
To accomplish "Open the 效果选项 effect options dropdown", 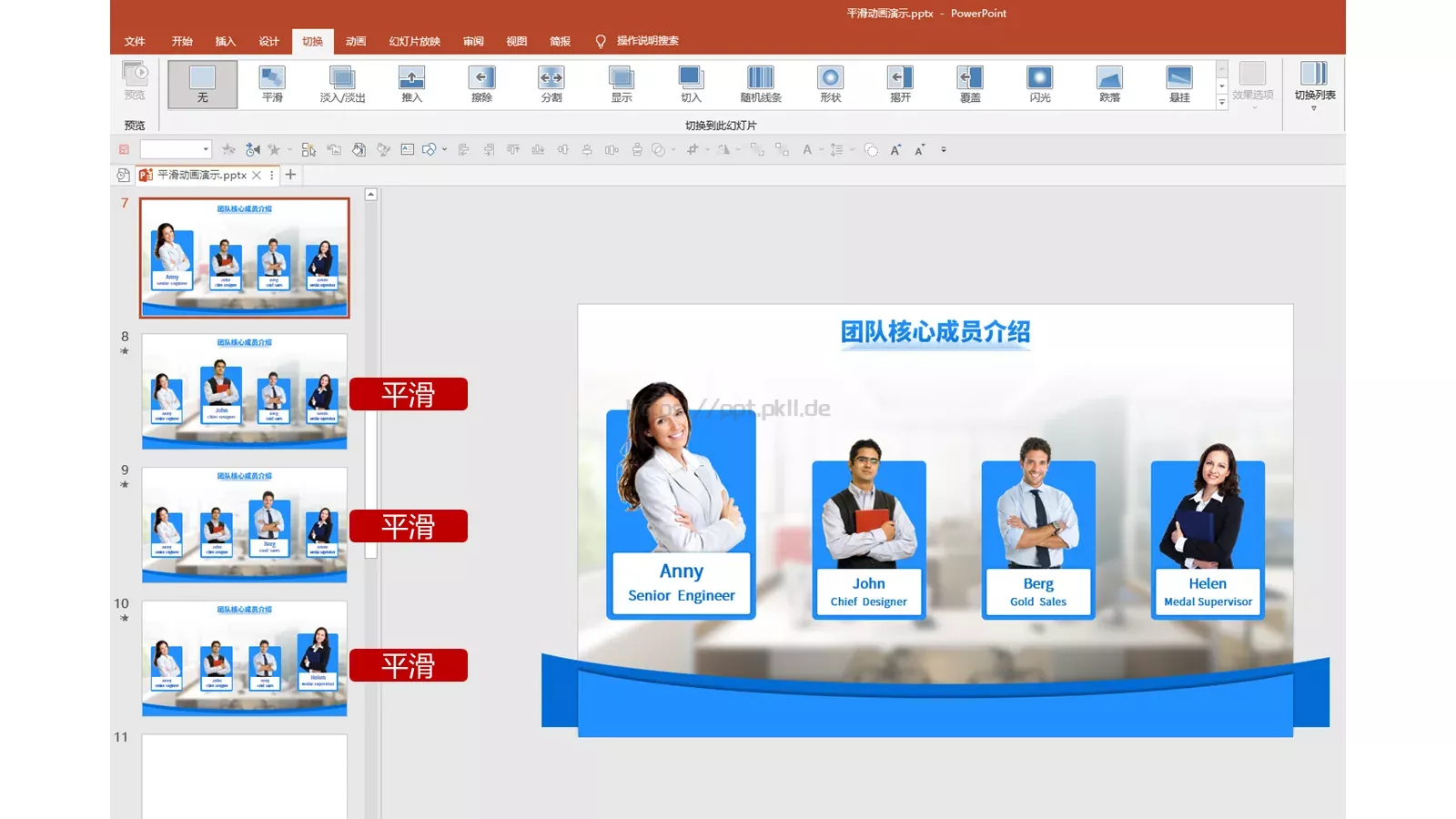I will (x=1253, y=86).
